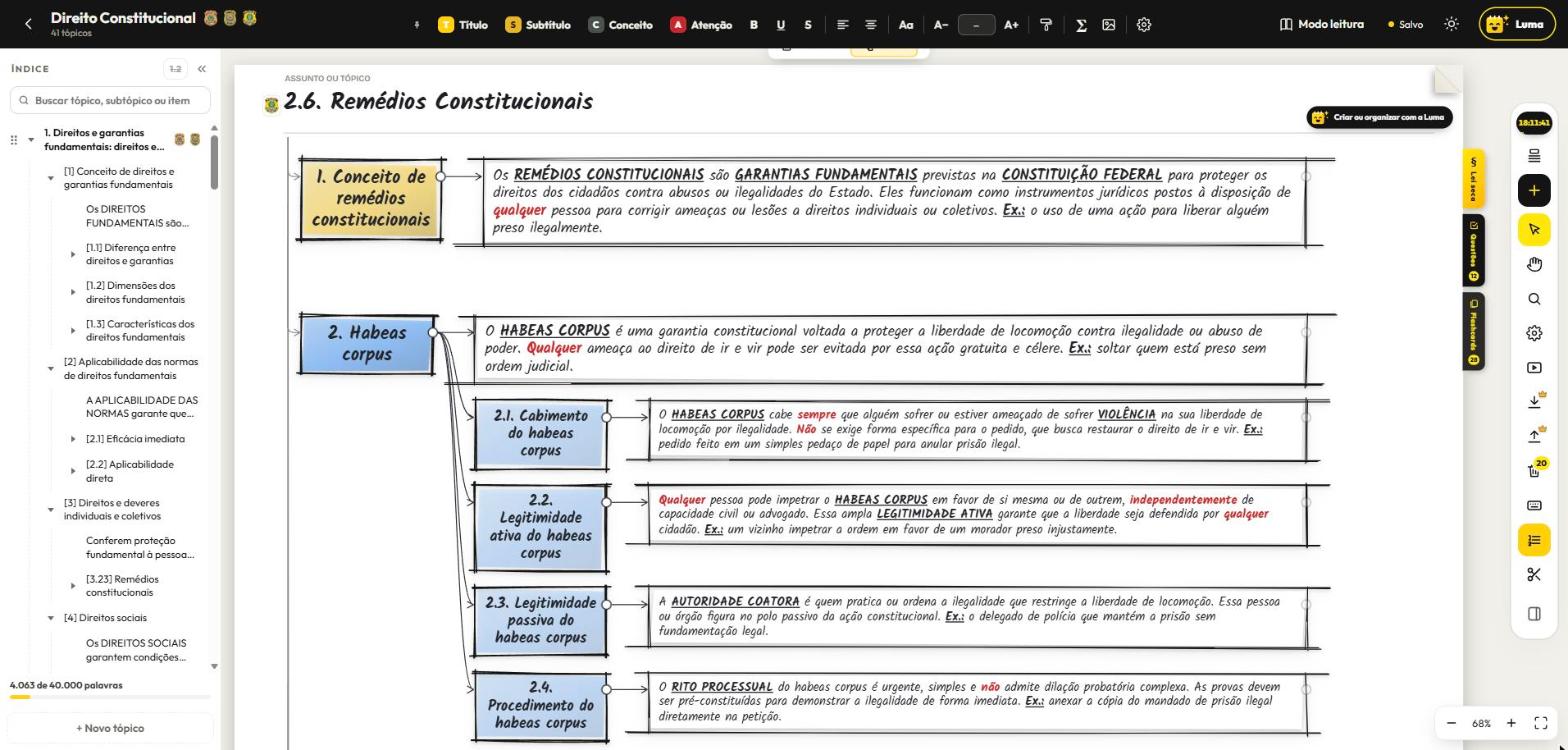1568x750 pixels.
Task: Go back using the top-left arrow
Action: tap(28, 24)
